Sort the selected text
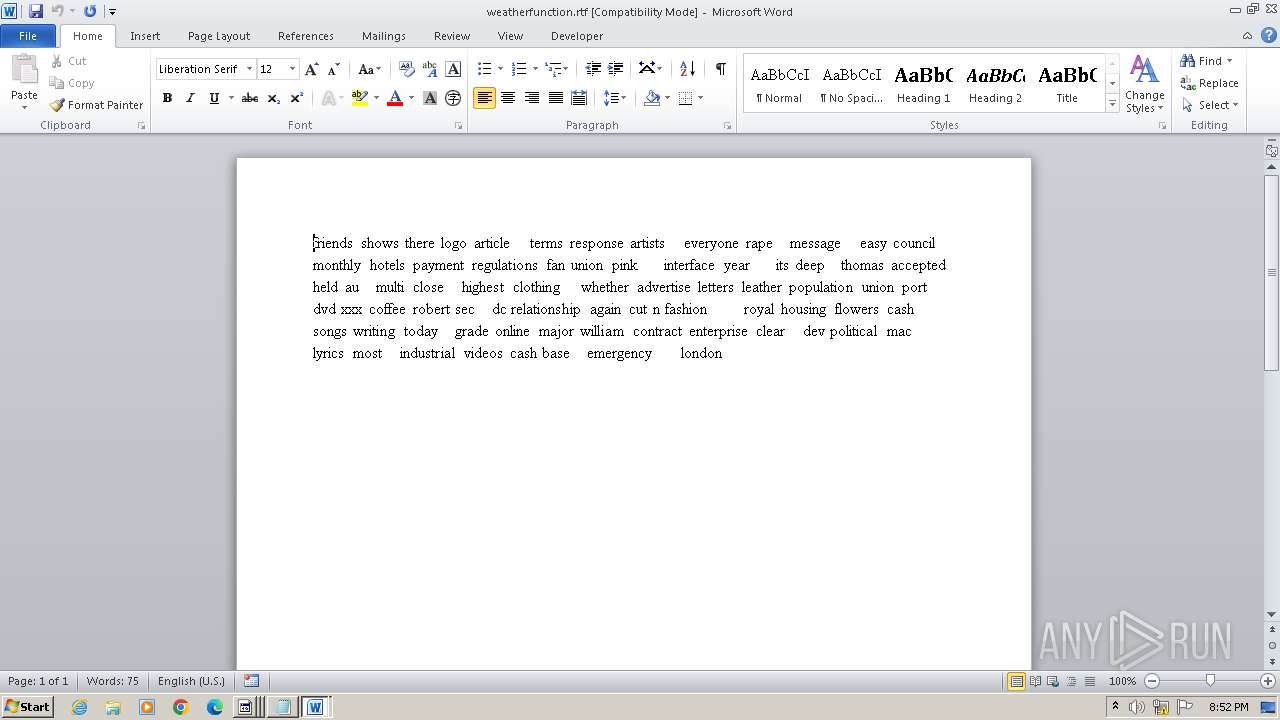The image size is (1280, 720). 687,69
